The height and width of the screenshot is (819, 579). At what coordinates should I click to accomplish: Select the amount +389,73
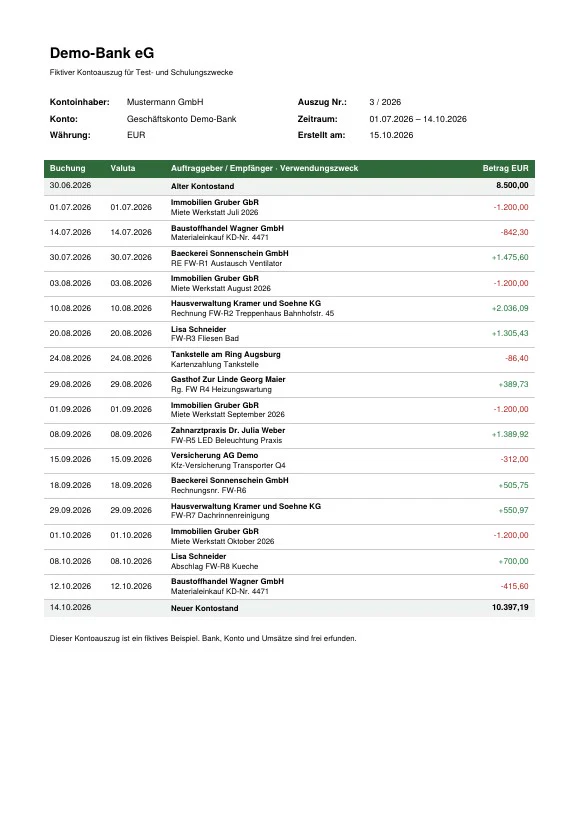coord(513,384)
